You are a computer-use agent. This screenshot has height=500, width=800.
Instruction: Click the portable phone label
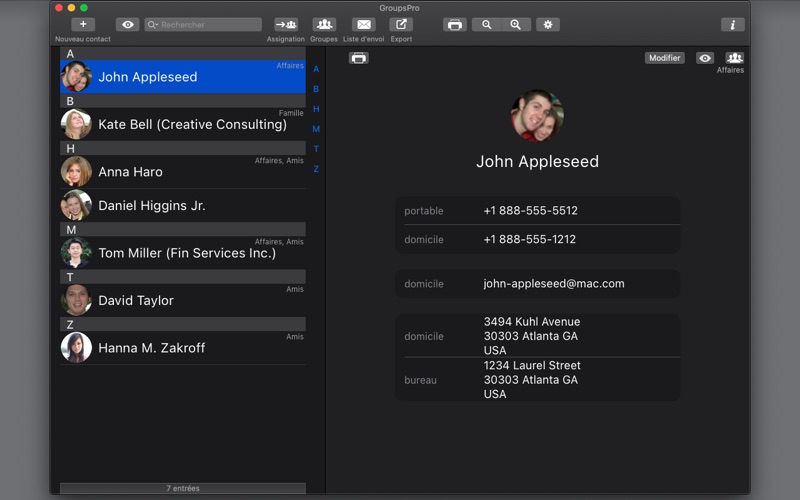pyautogui.click(x=424, y=211)
